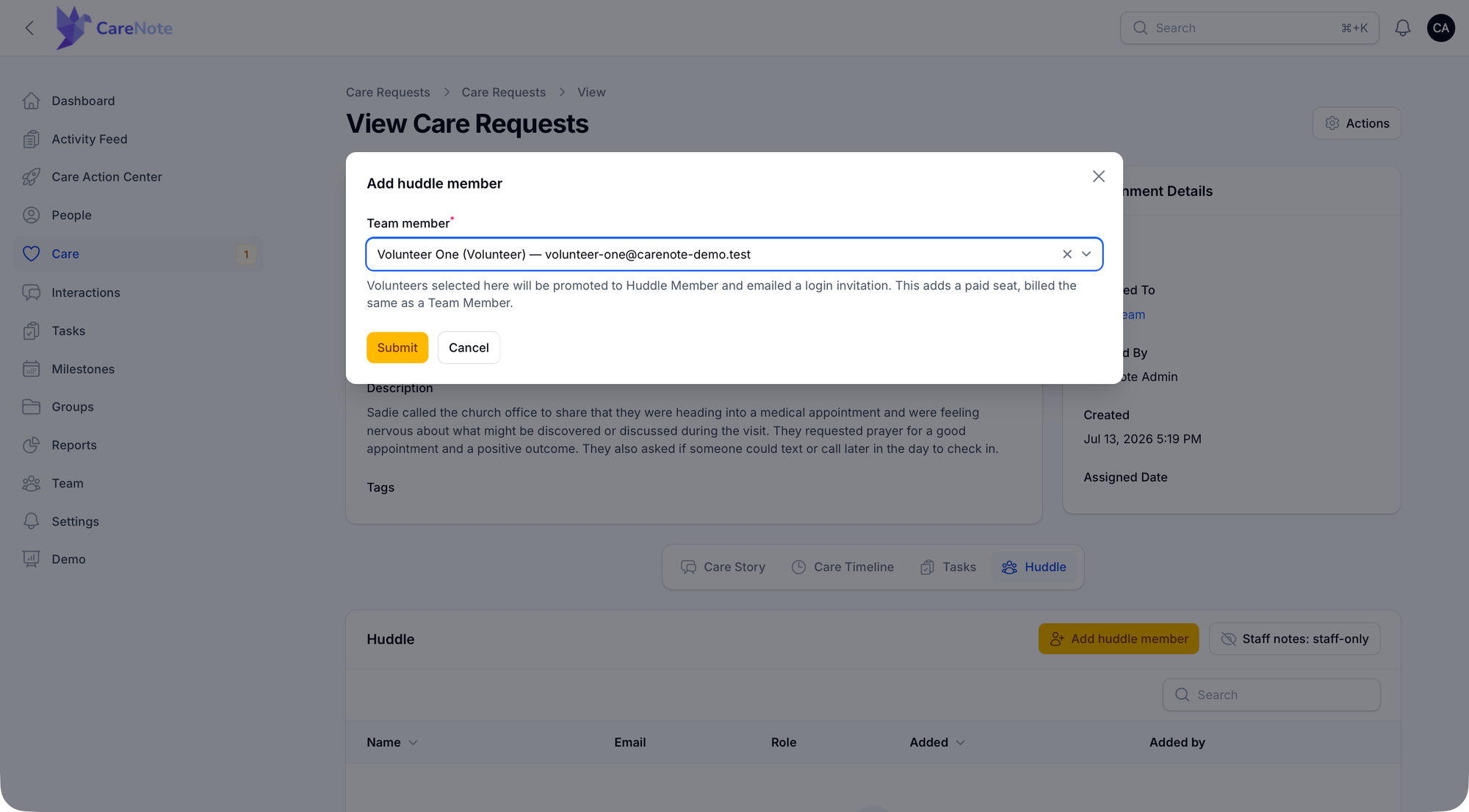The width and height of the screenshot is (1469, 812).
Task: Click the magnifier icon in the global search
Action: (x=1140, y=28)
